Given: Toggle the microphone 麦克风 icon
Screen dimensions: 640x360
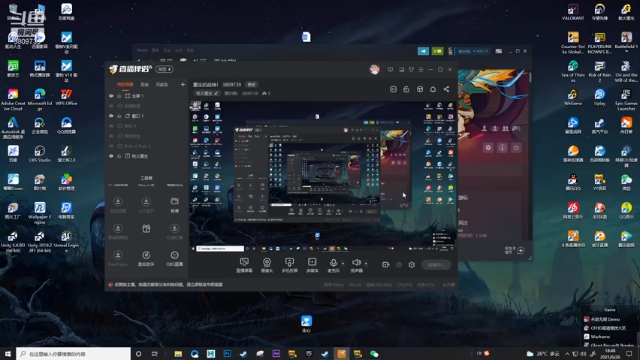Looking at the screenshot, I should pos(333,262).
